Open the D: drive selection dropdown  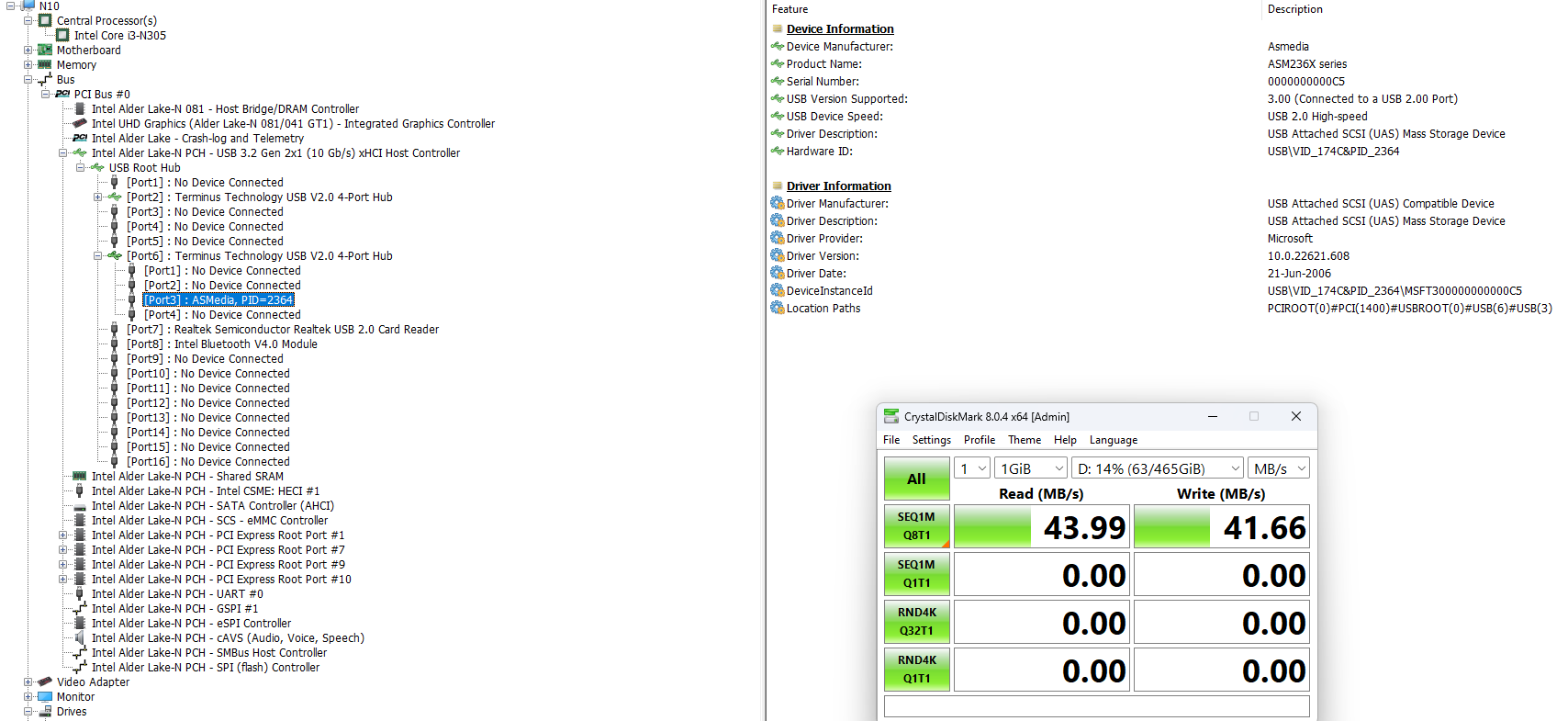(x=1158, y=468)
